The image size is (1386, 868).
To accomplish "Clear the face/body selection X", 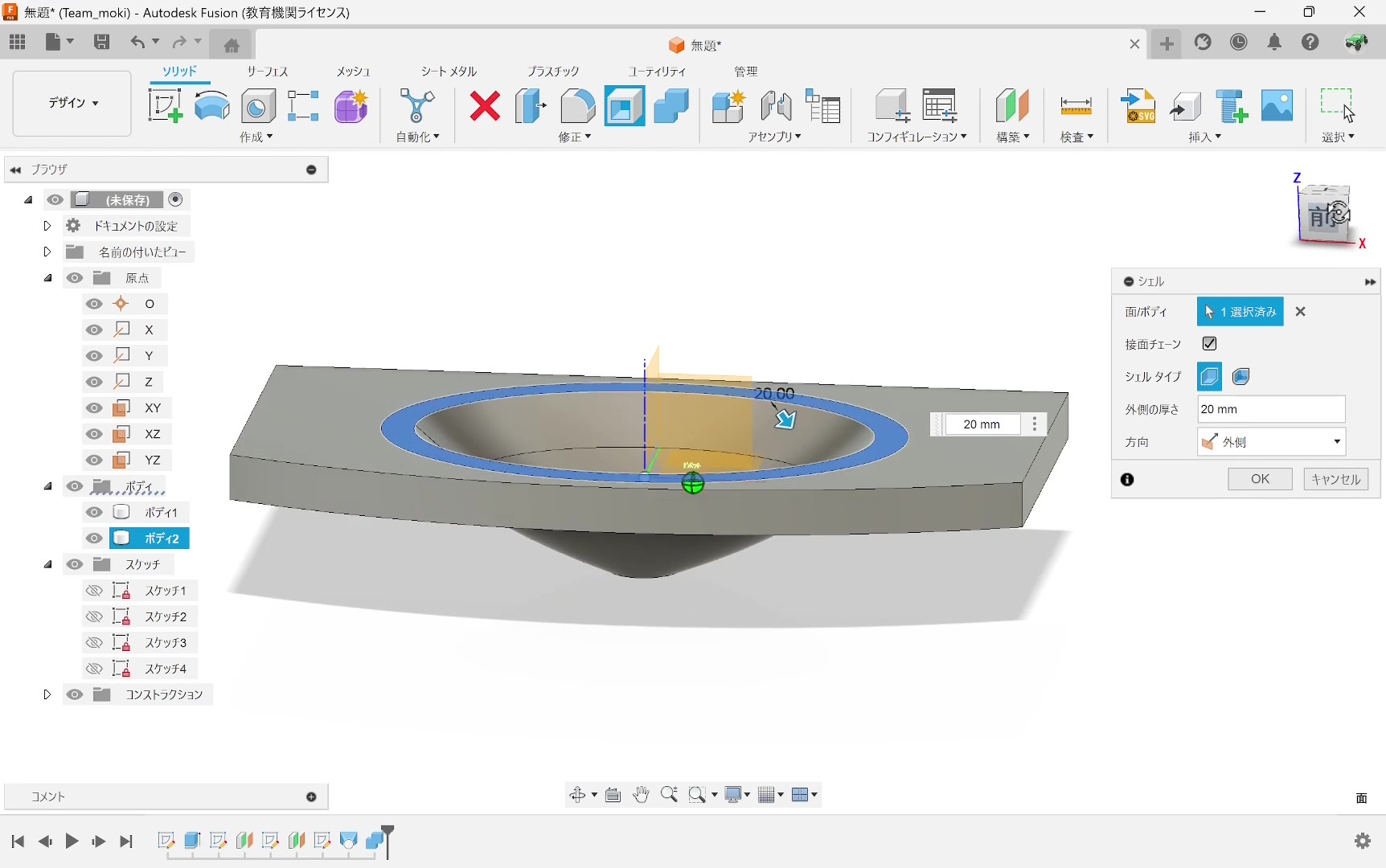I will [x=1301, y=312].
